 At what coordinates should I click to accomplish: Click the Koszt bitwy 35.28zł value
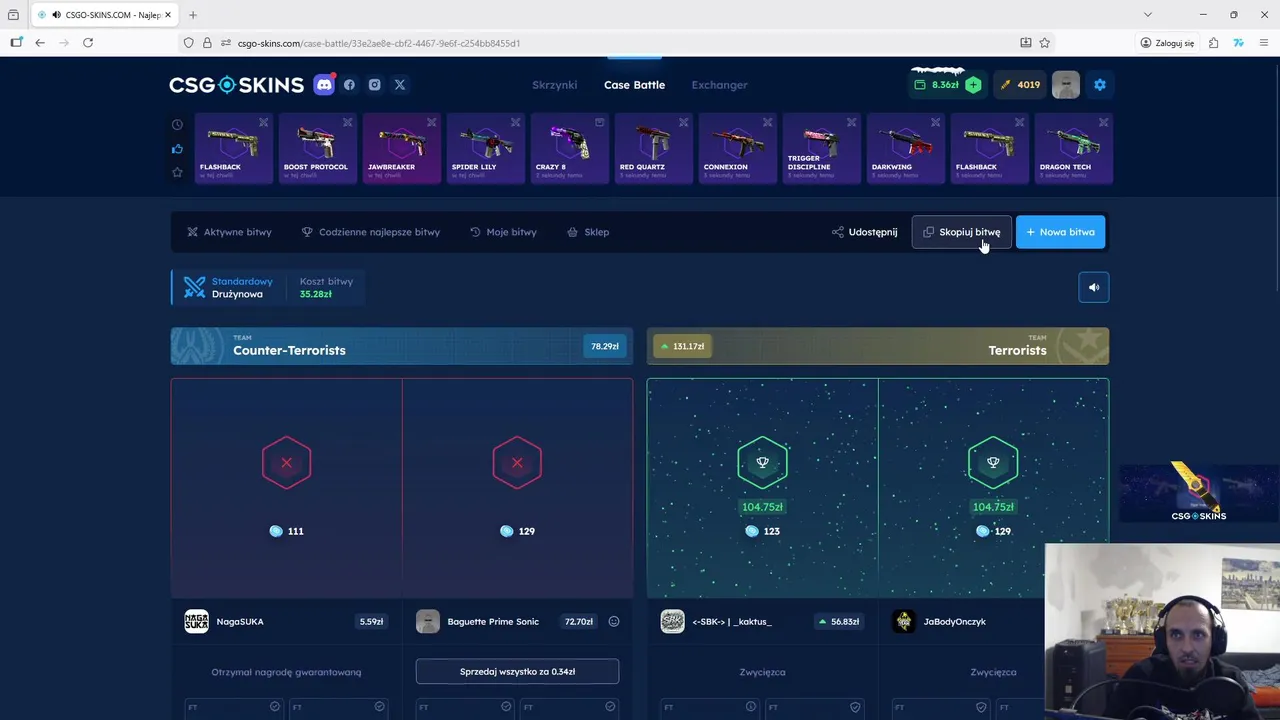tap(316, 294)
